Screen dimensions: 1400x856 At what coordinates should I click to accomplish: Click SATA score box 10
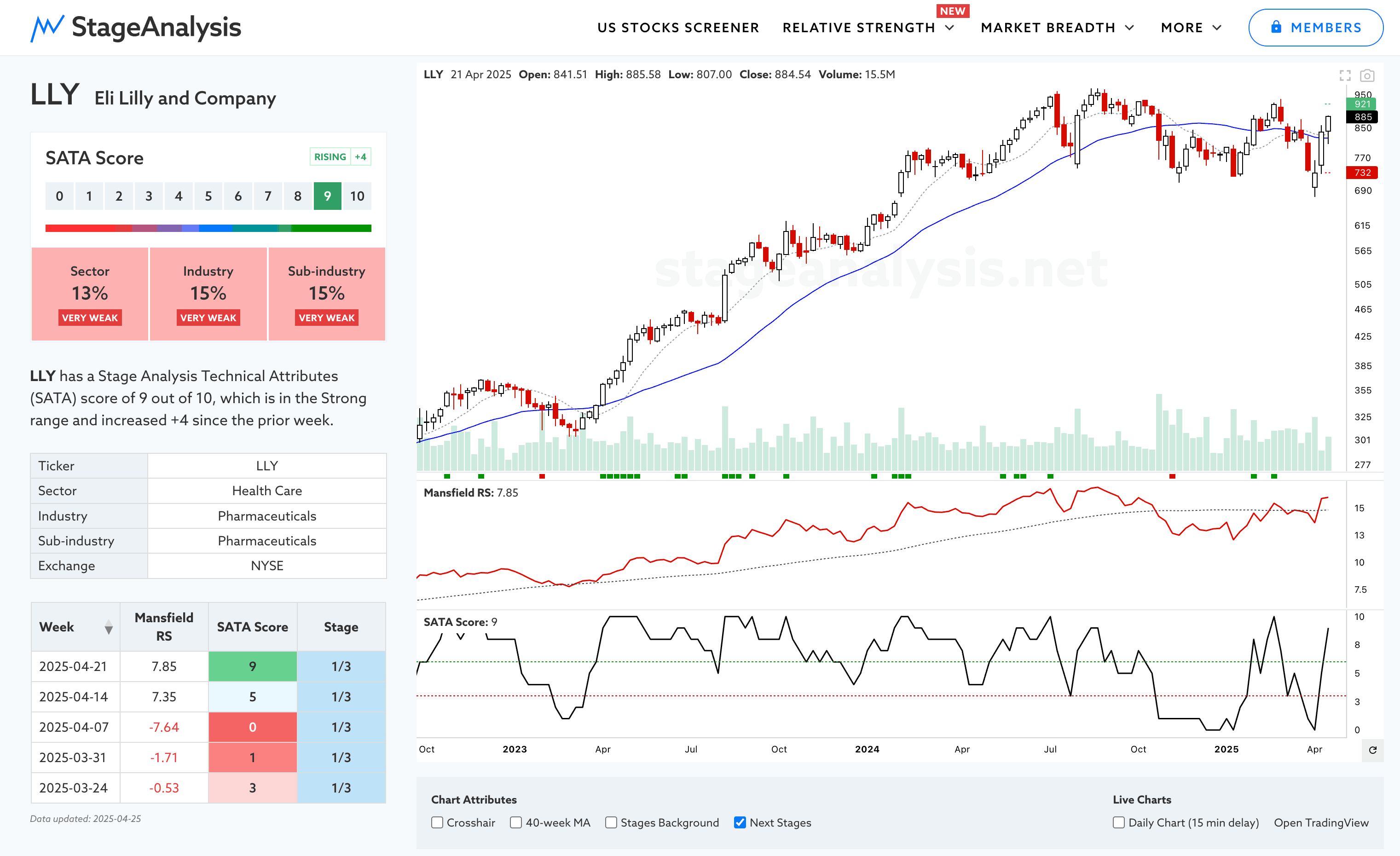click(357, 196)
